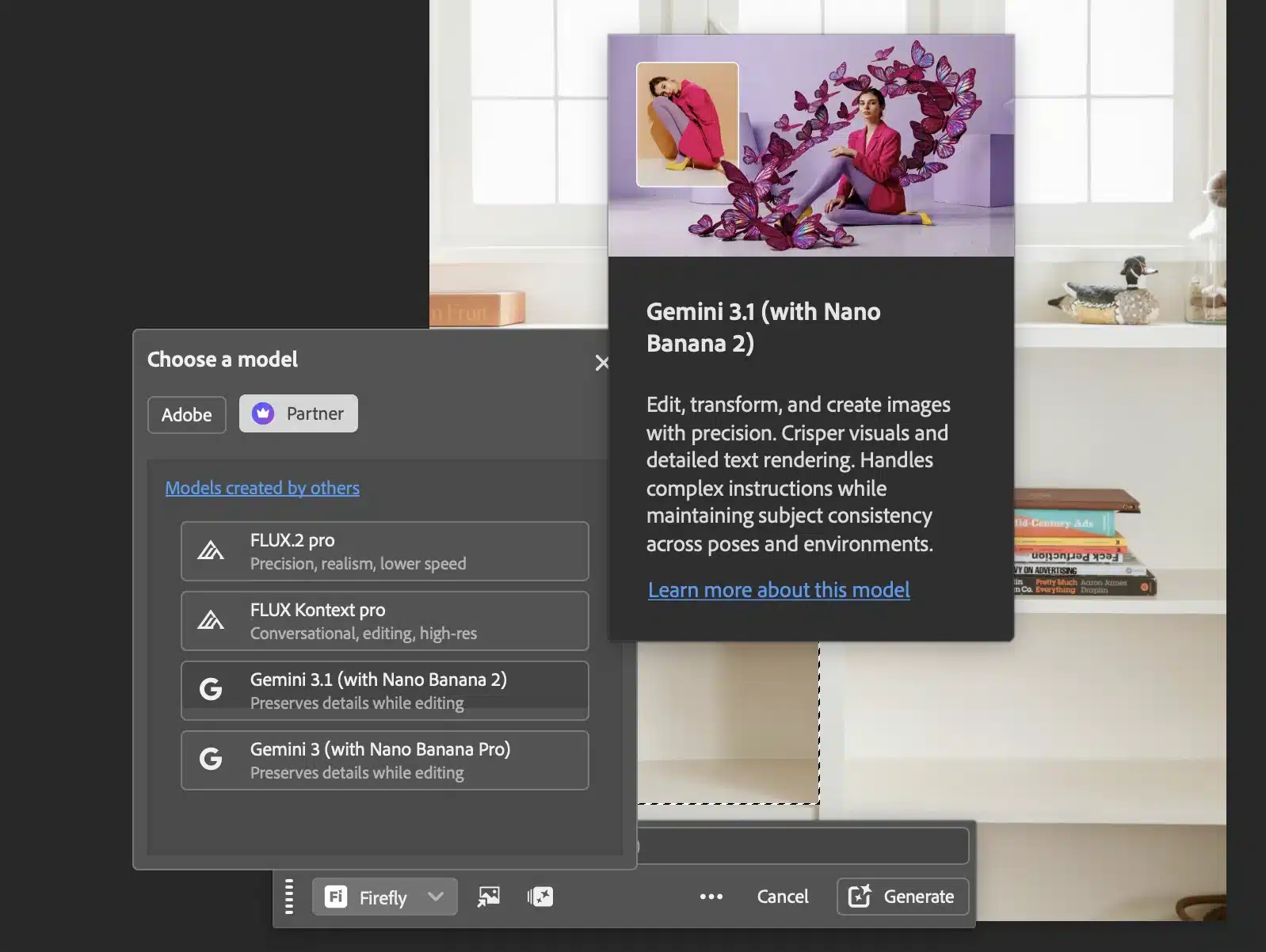Click Google logo beside Gemini 3 Pro
Viewport: 1266px width, 952px height.
(x=211, y=759)
